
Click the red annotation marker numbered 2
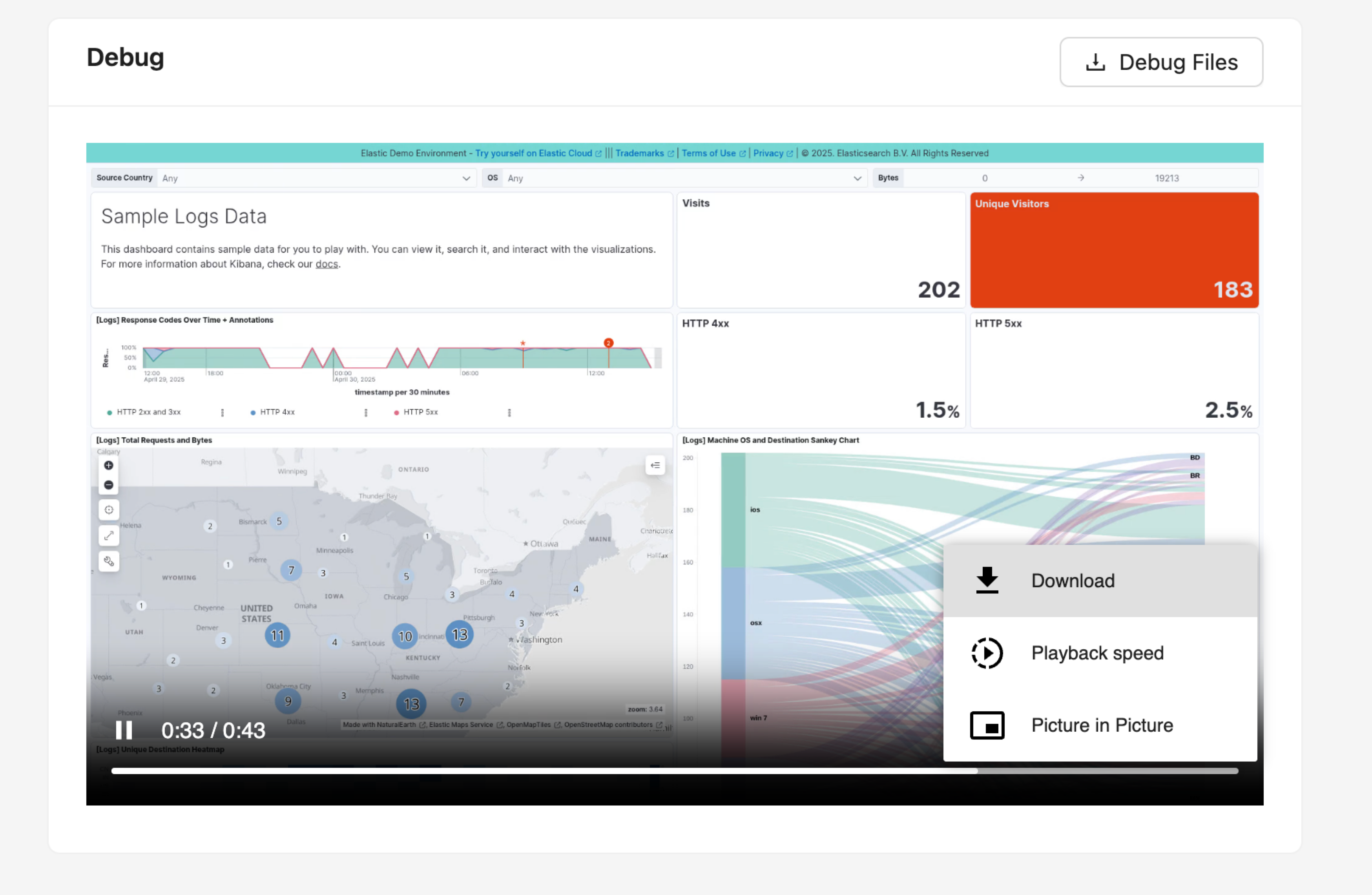coord(608,343)
